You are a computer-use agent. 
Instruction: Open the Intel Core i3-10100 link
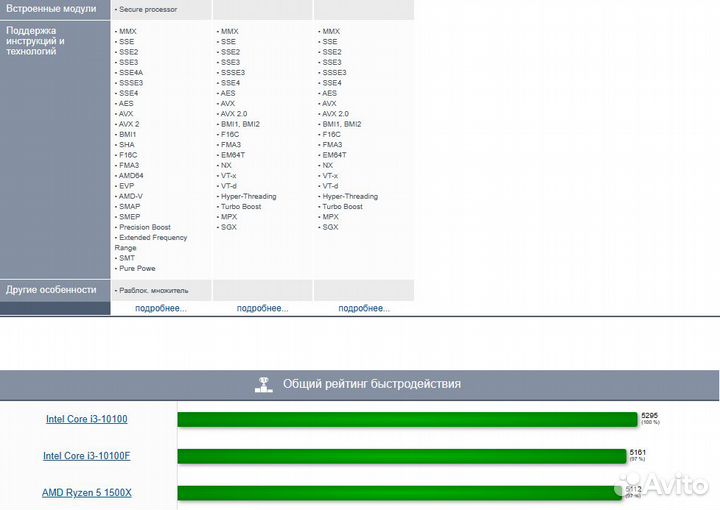click(x=87, y=419)
